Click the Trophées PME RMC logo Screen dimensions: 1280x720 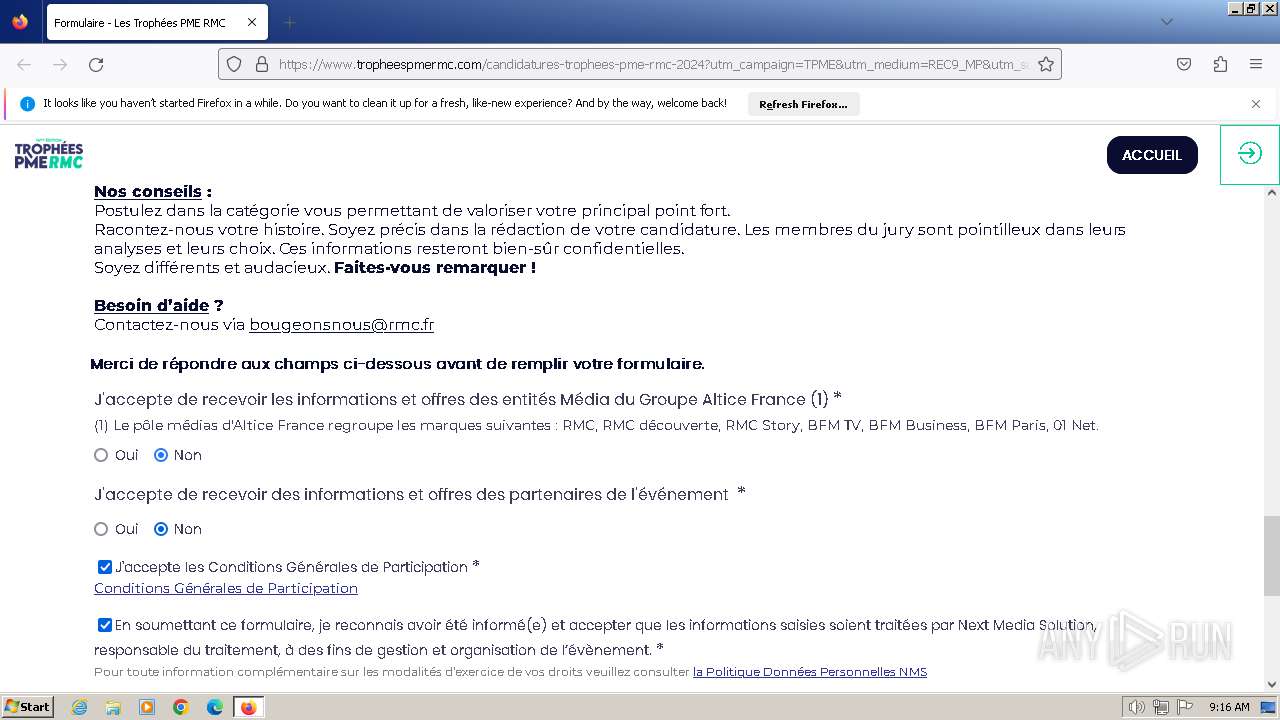(x=49, y=154)
